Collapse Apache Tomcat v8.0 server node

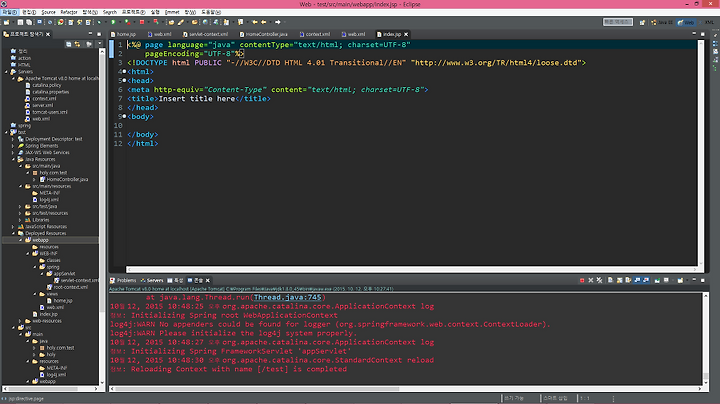click(13, 79)
